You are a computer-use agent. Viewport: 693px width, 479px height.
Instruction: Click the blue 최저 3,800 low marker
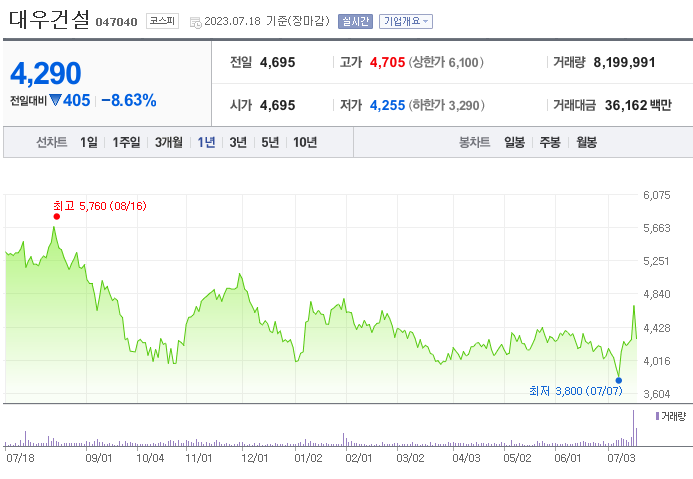click(x=619, y=380)
